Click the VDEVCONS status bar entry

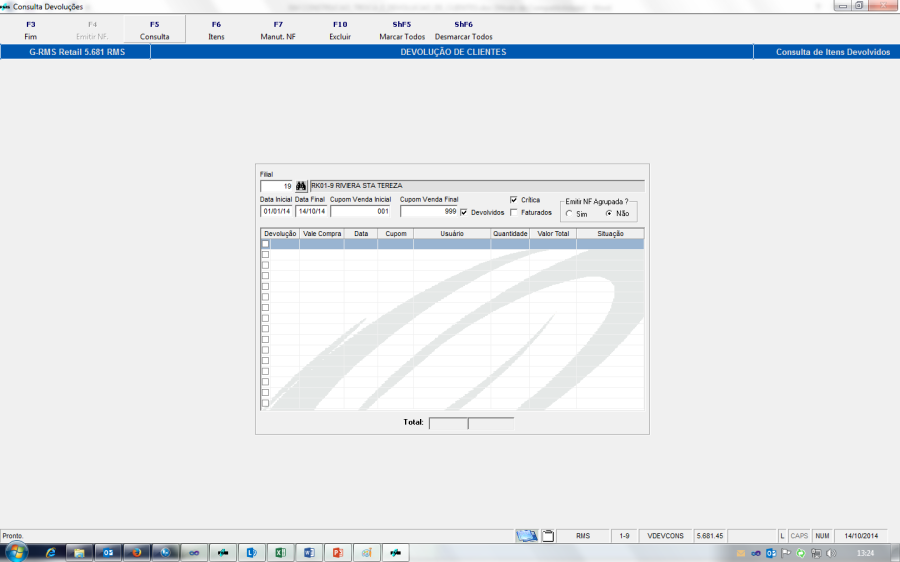tap(665, 536)
